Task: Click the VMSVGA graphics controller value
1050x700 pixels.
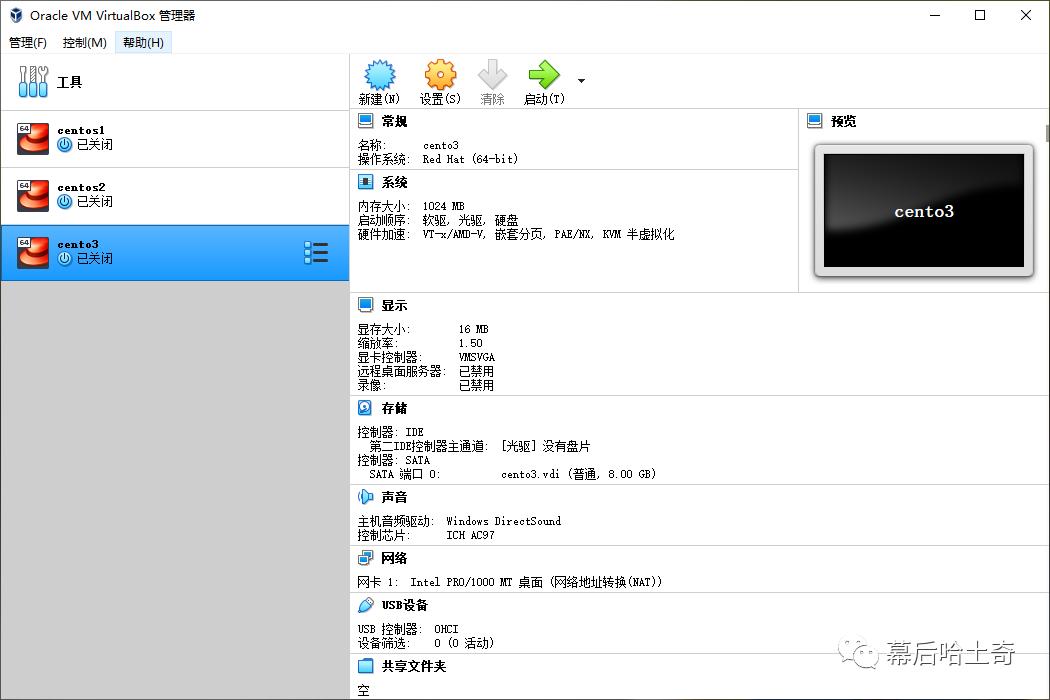Action: (477, 358)
